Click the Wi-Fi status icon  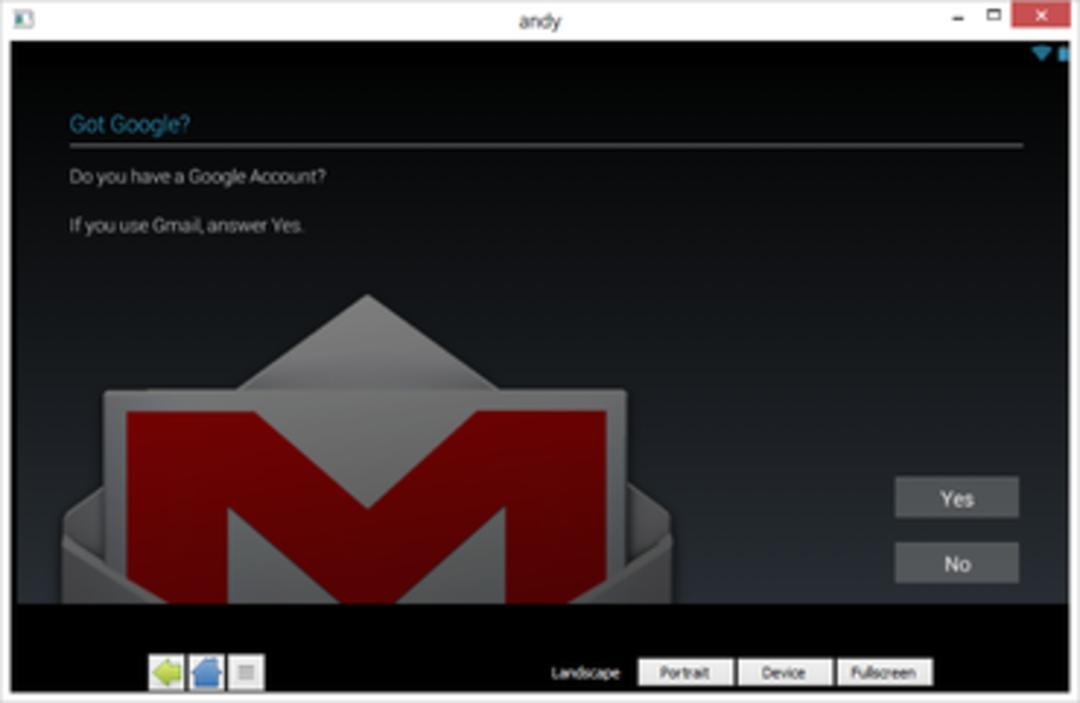(x=1041, y=53)
